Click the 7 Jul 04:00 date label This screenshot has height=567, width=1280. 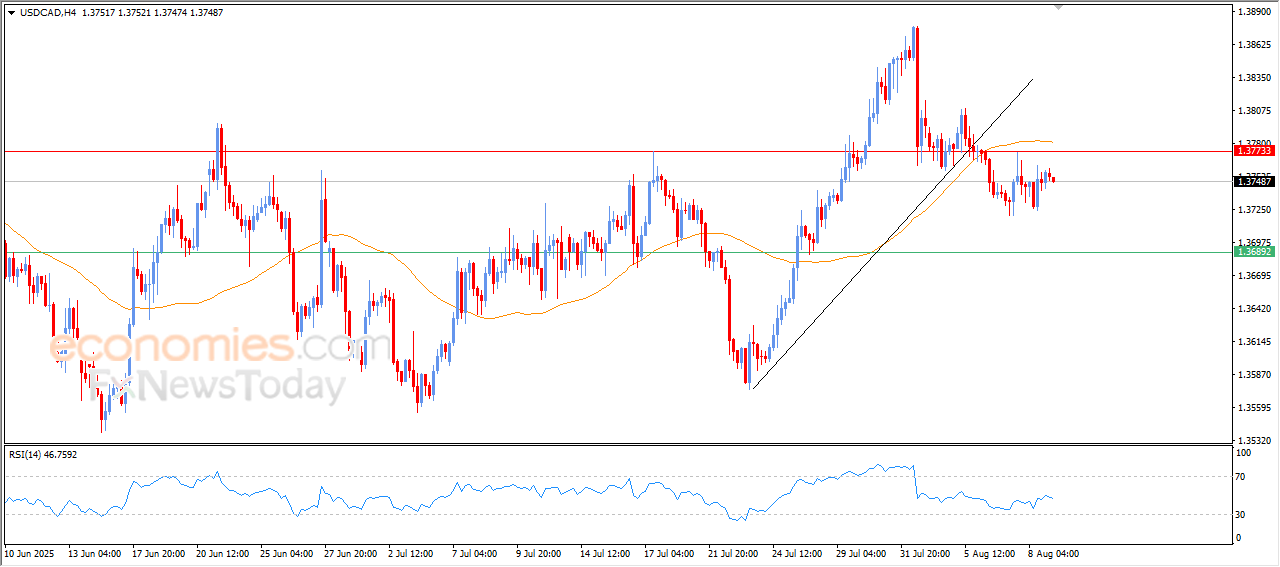476,553
